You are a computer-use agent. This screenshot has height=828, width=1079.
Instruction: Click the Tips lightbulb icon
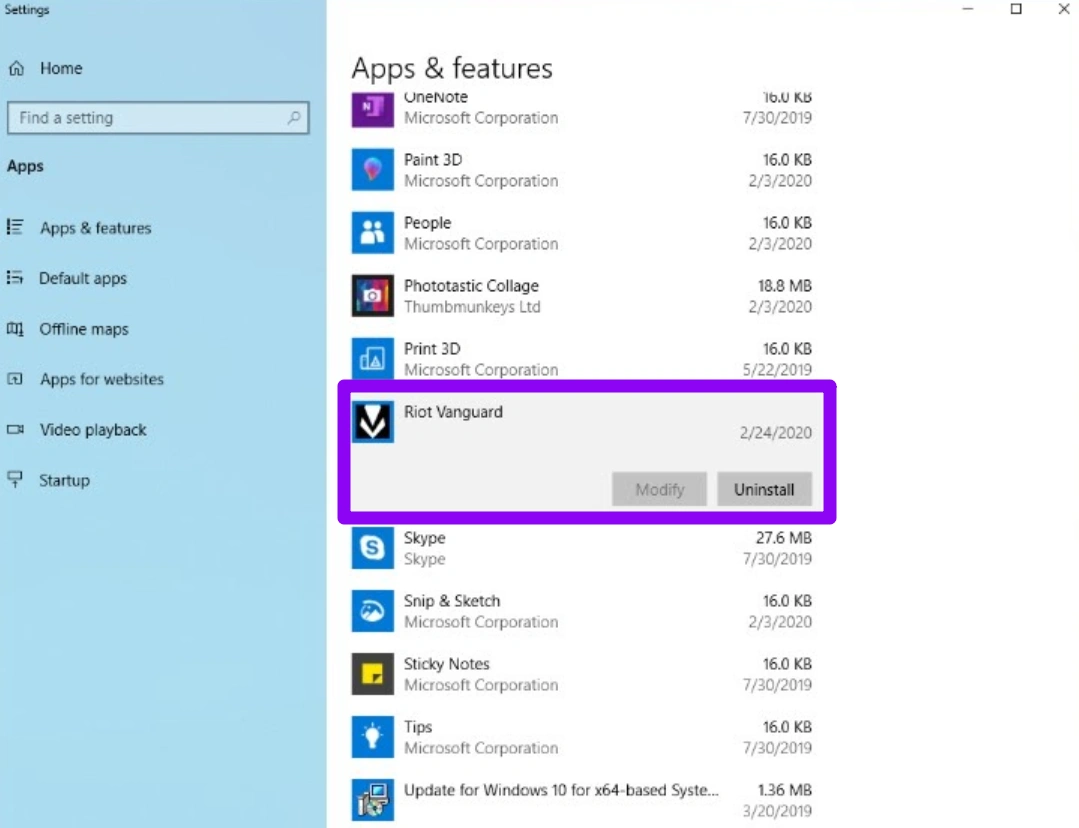click(373, 737)
